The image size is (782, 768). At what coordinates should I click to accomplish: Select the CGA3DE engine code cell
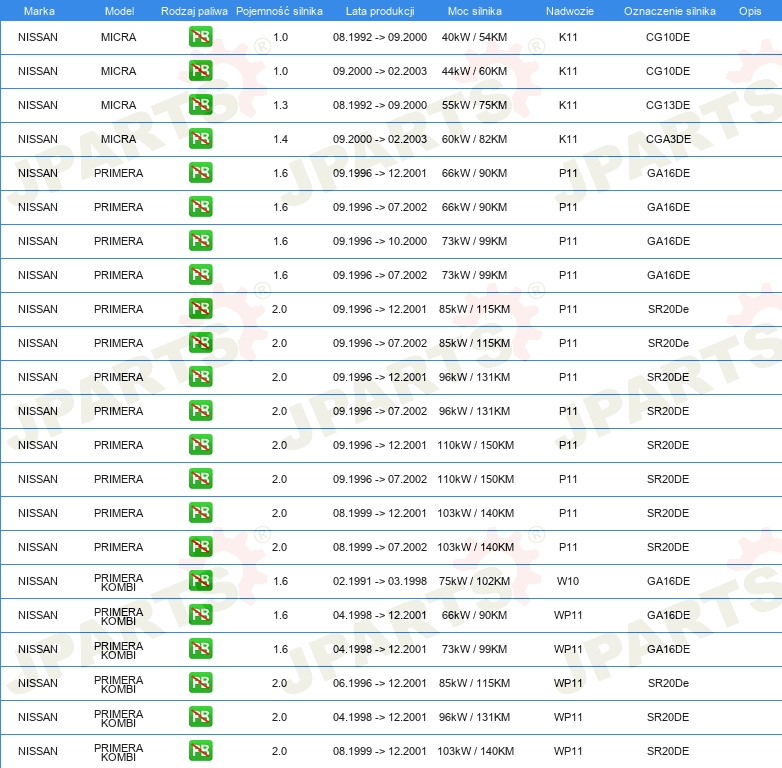[668, 139]
